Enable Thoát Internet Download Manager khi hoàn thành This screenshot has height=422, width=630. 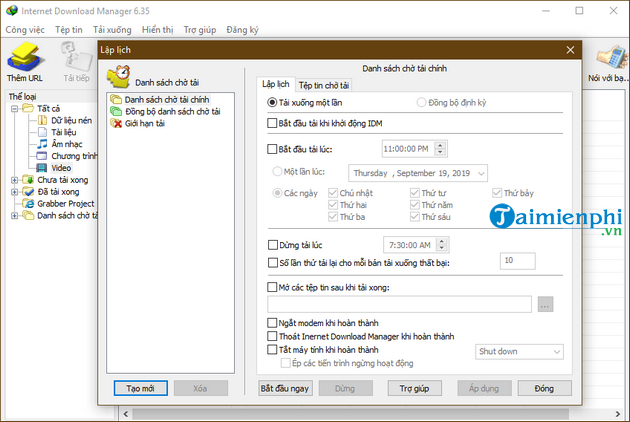coord(272,336)
